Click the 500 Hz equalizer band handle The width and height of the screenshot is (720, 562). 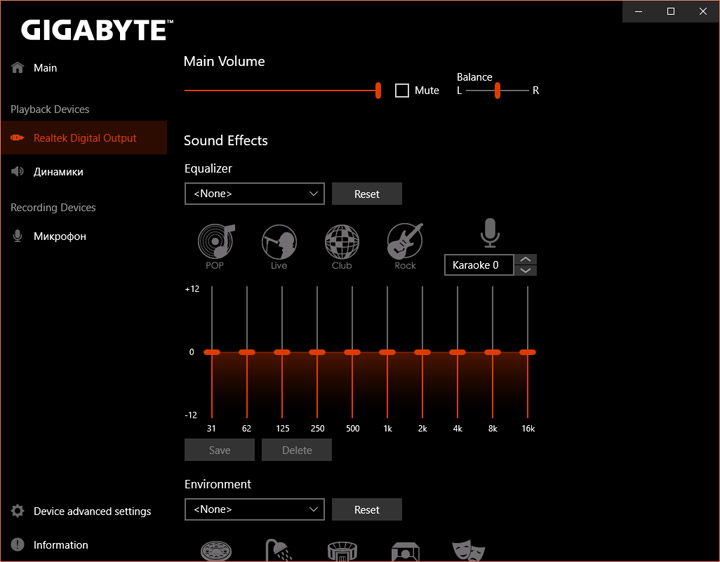[352, 352]
